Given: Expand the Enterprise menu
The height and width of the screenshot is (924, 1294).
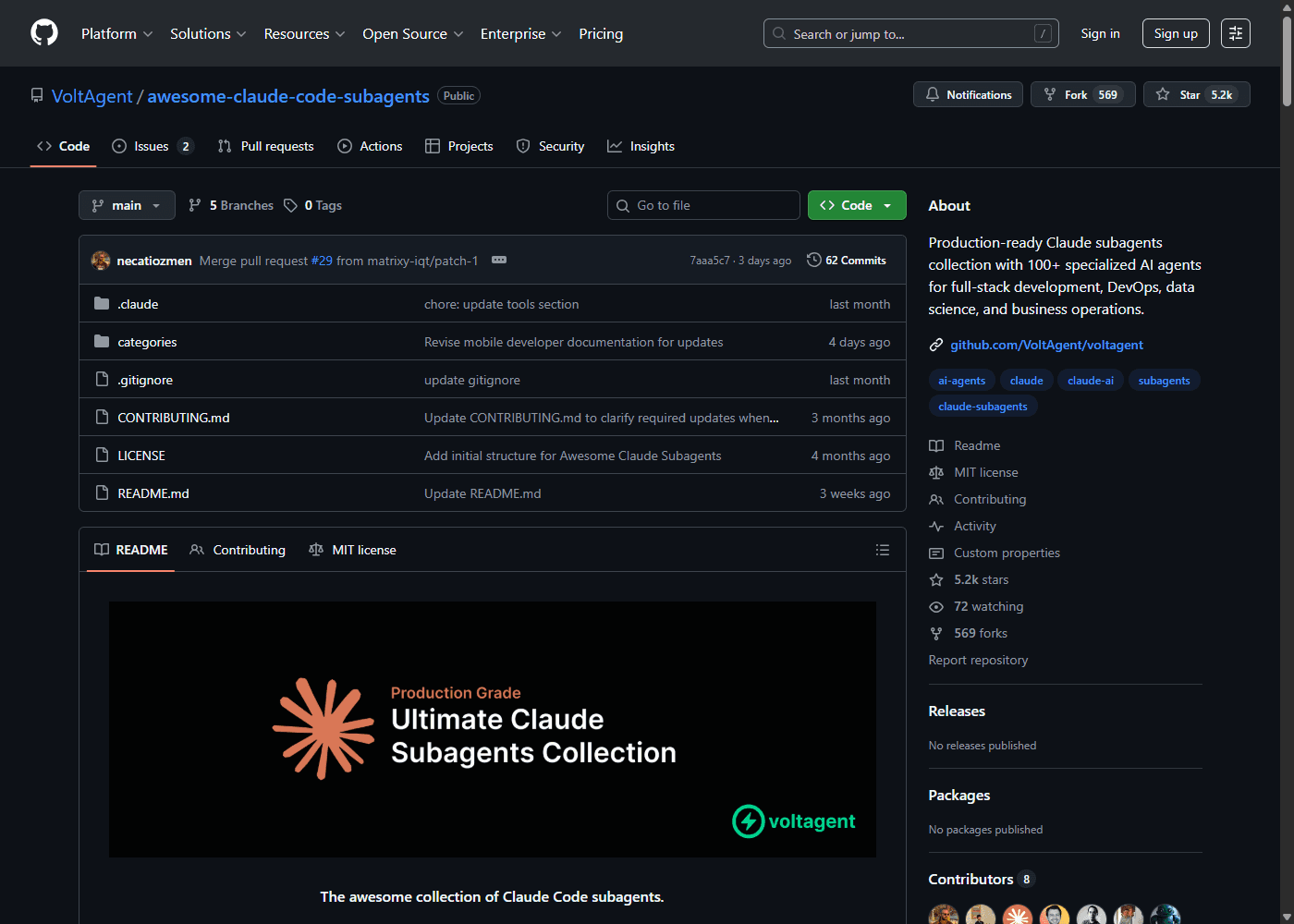Looking at the screenshot, I should (520, 33).
